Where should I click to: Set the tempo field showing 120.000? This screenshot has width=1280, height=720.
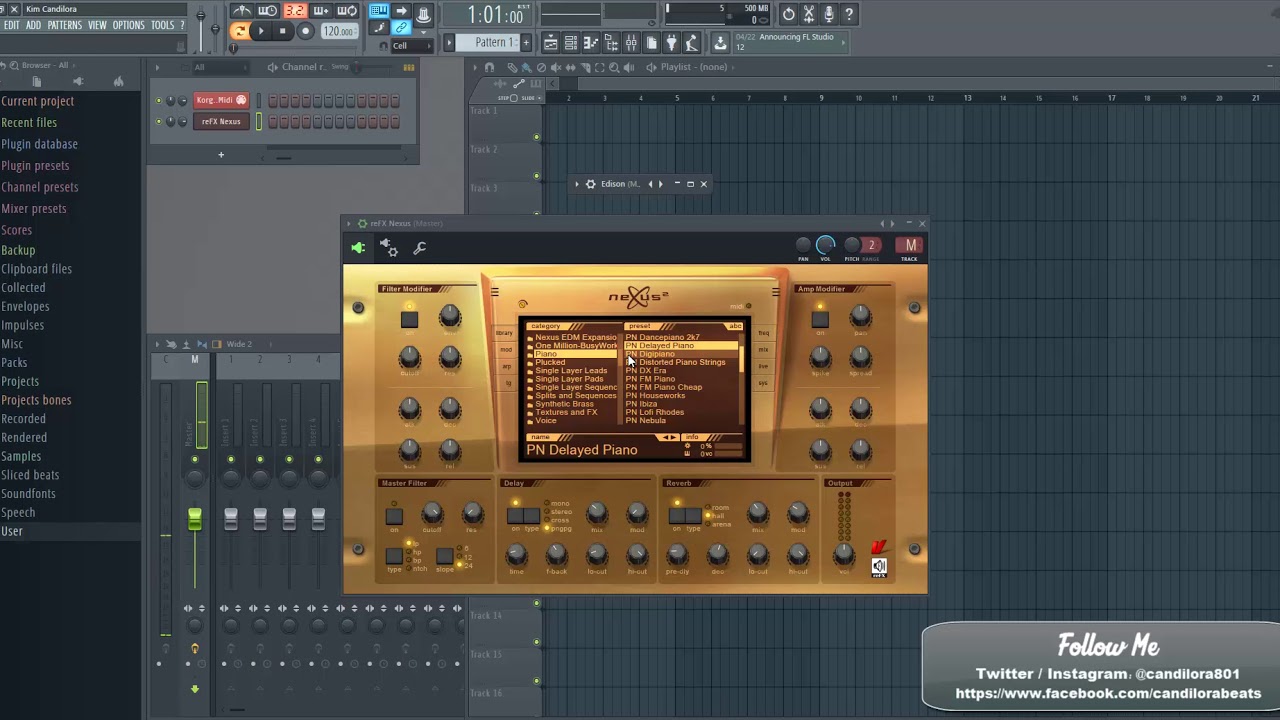pos(339,31)
